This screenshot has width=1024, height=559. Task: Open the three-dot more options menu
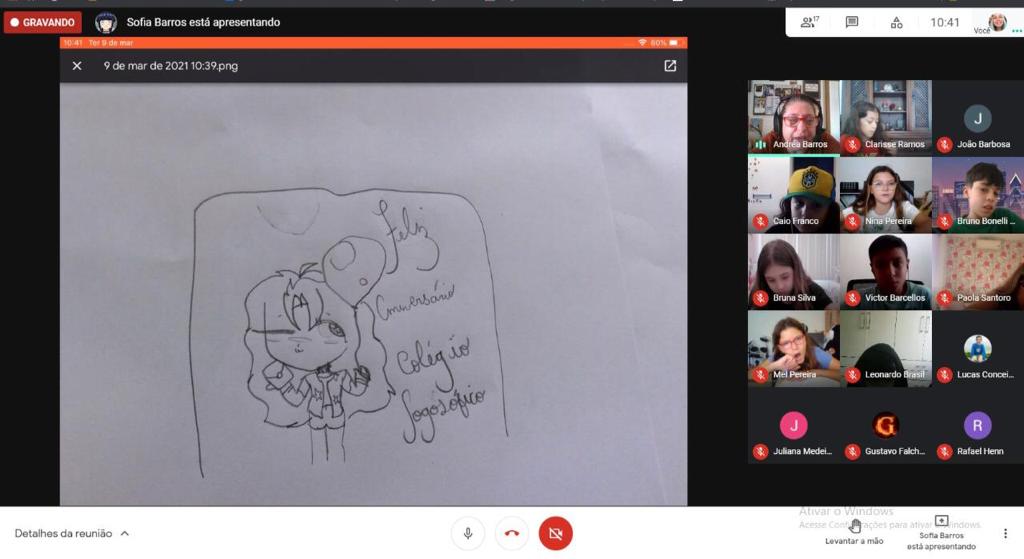click(1005, 534)
